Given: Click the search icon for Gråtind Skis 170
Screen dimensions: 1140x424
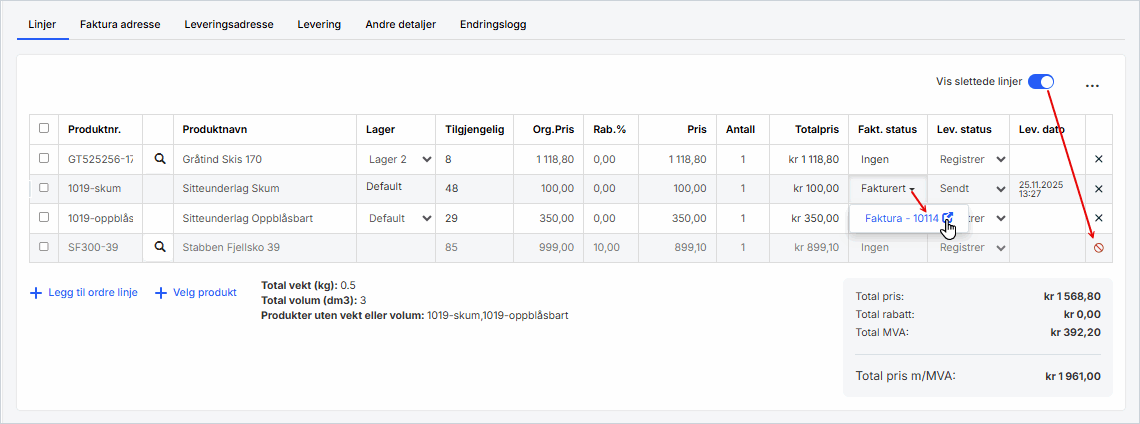Looking at the screenshot, I should (158, 159).
